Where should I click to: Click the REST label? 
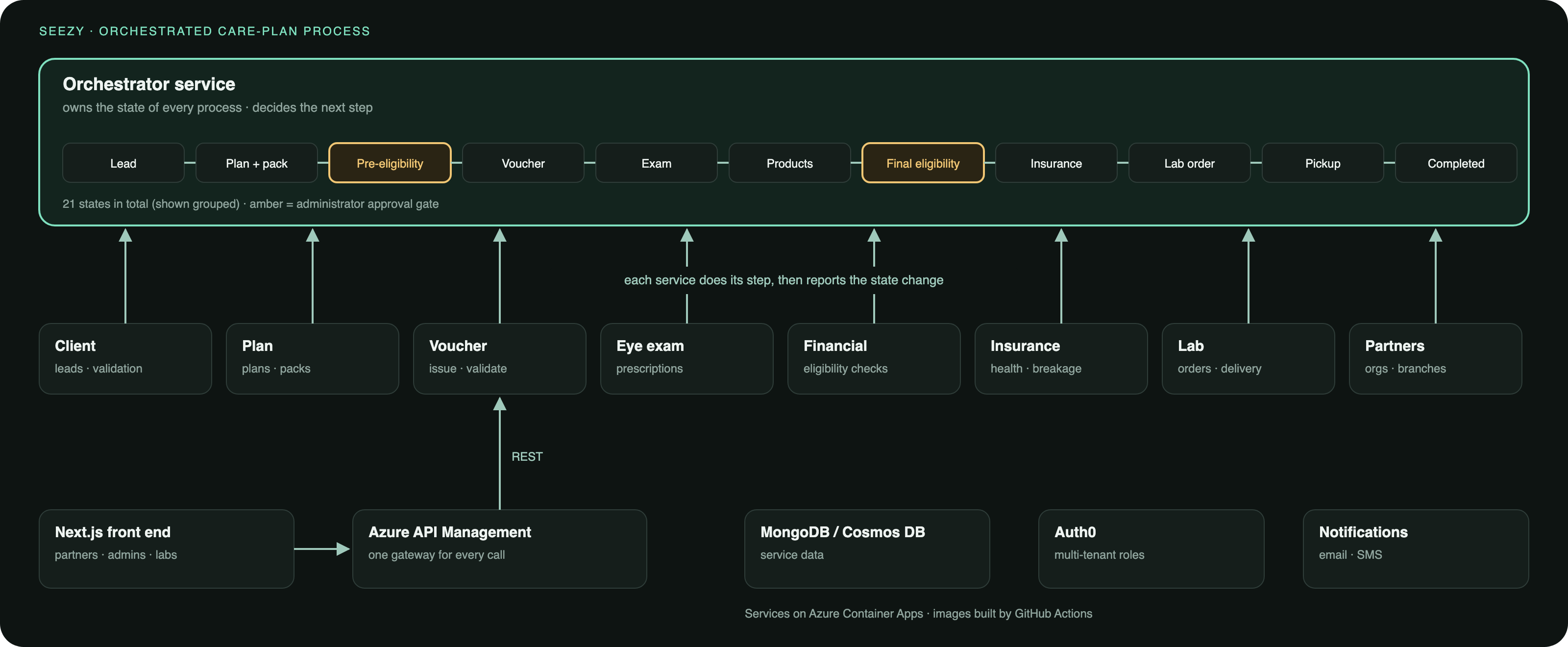pyautogui.click(x=527, y=456)
